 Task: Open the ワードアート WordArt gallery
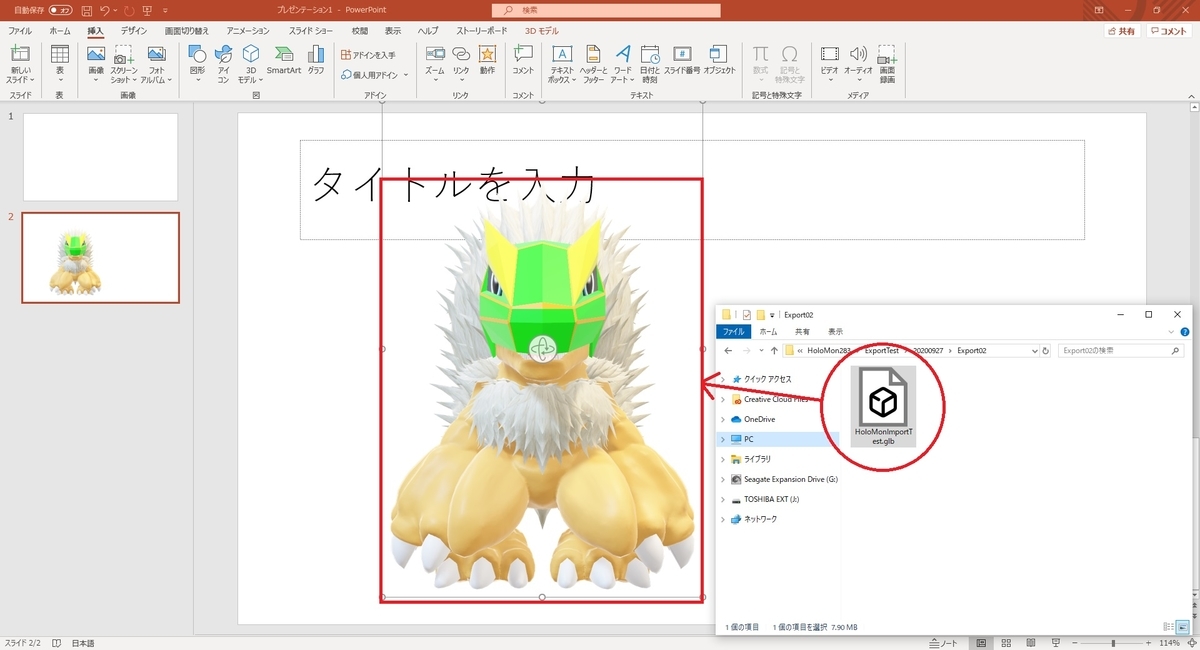(x=622, y=64)
